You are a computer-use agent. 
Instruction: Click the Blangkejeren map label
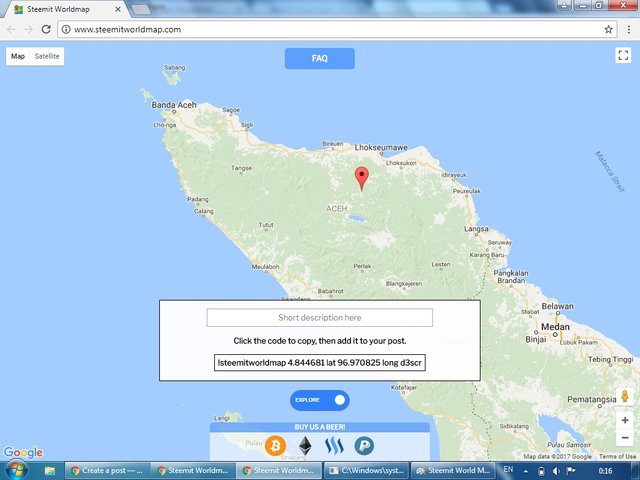click(404, 284)
